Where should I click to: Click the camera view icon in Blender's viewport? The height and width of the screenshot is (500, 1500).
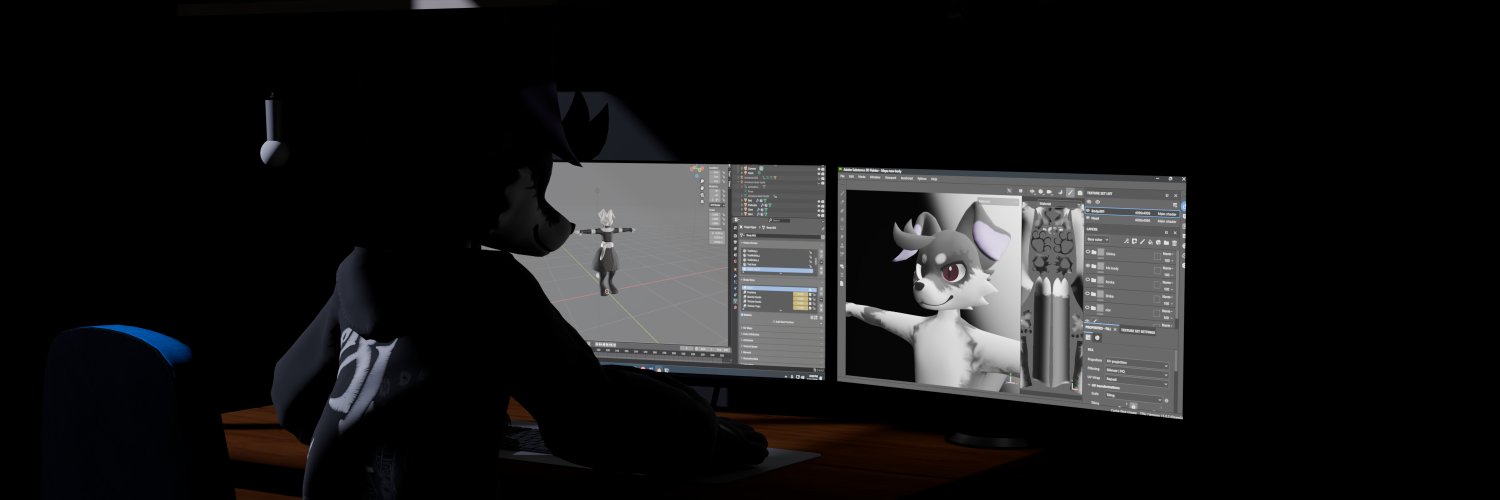point(702,195)
